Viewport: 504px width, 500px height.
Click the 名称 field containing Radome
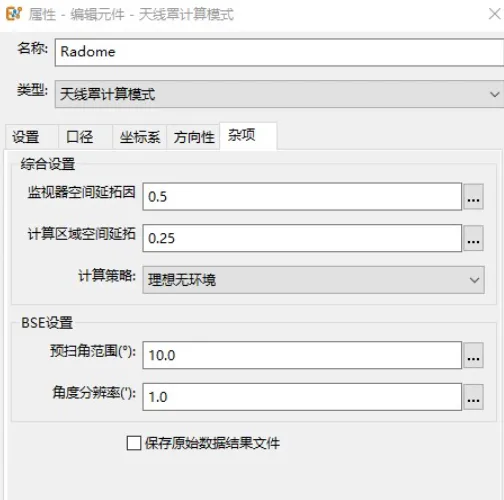pyautogui.click(x=279, y=52)
